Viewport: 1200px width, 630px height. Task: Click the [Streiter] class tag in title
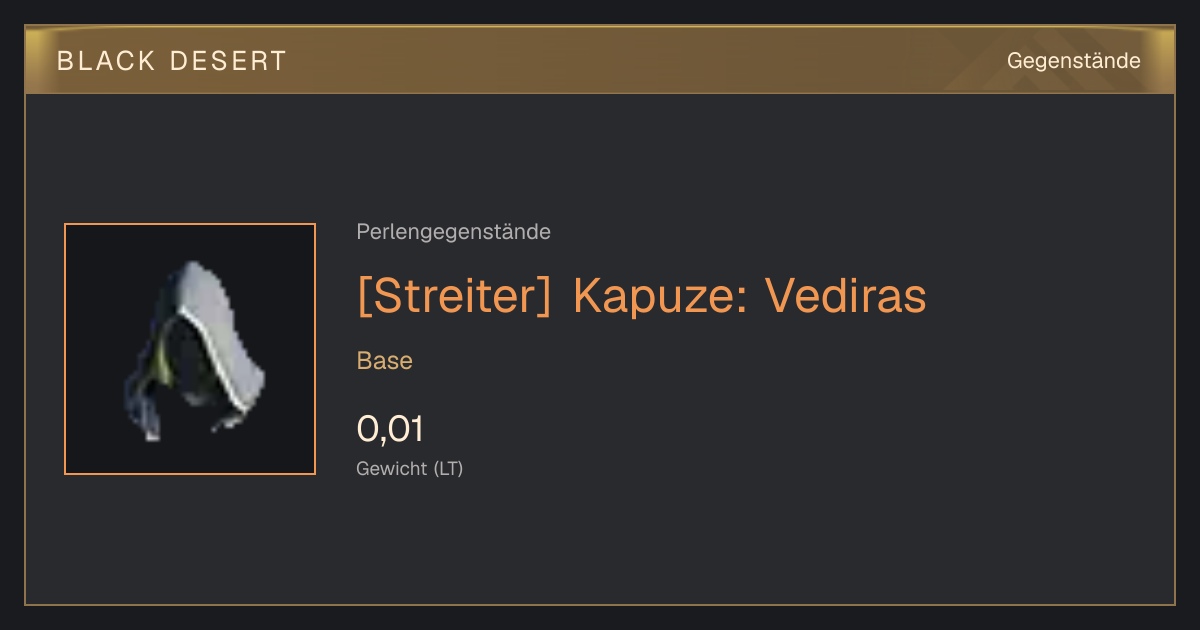[x=454, y=296]
